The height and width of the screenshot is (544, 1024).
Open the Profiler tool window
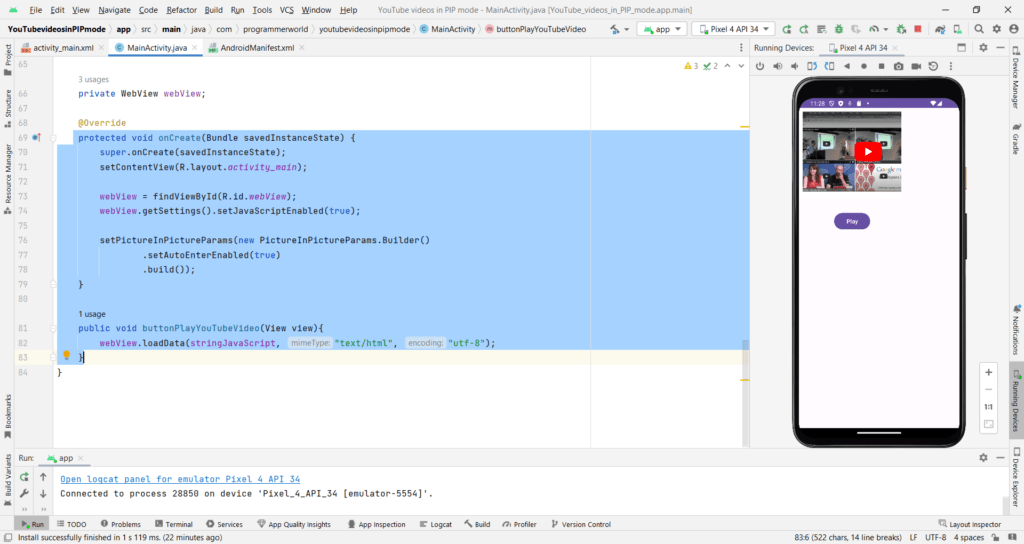pyautogui.click(x=520, y=524)
